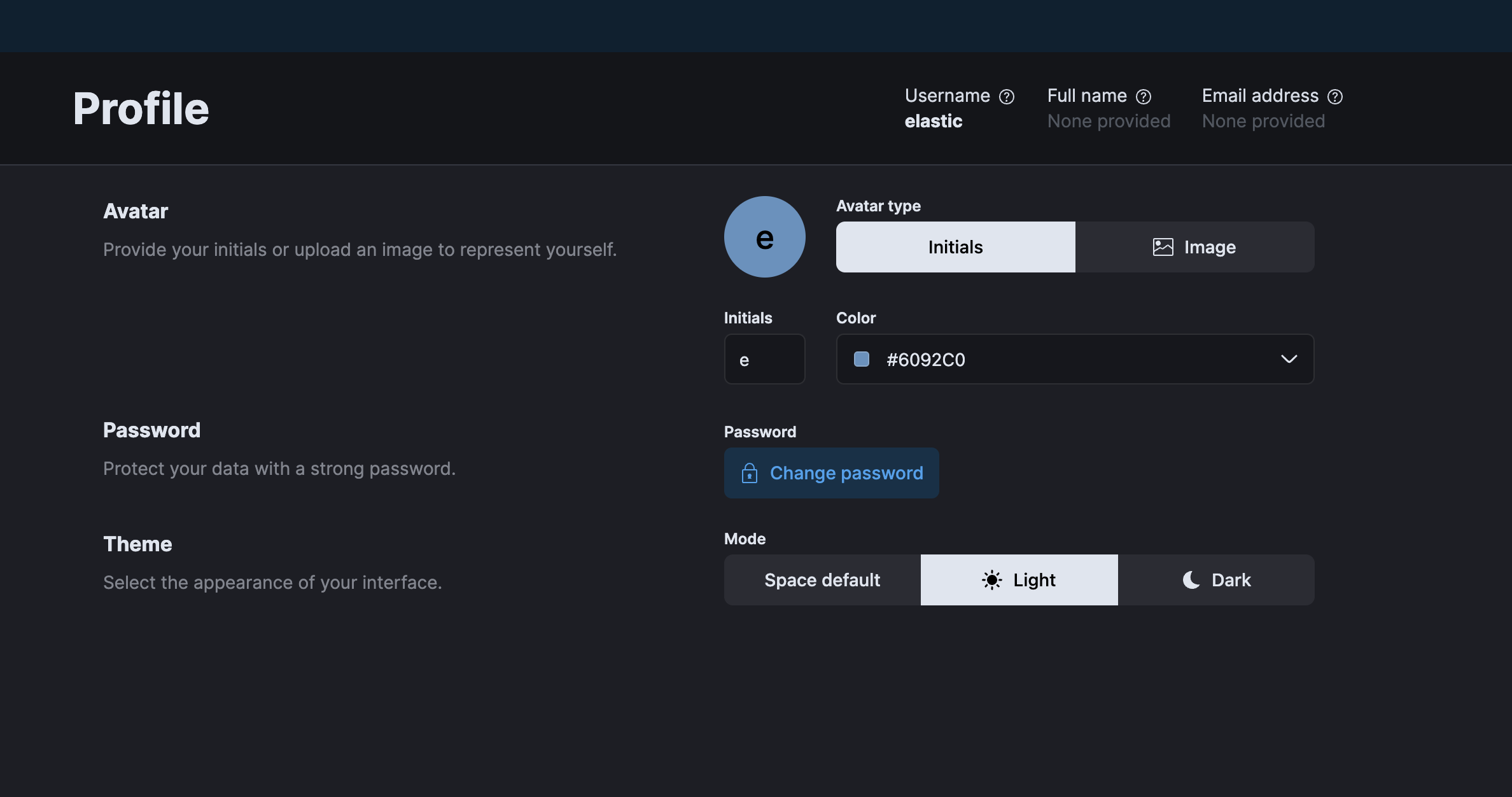
Task: Switch avatar type to Image
Action: (x=1195, y=247)
